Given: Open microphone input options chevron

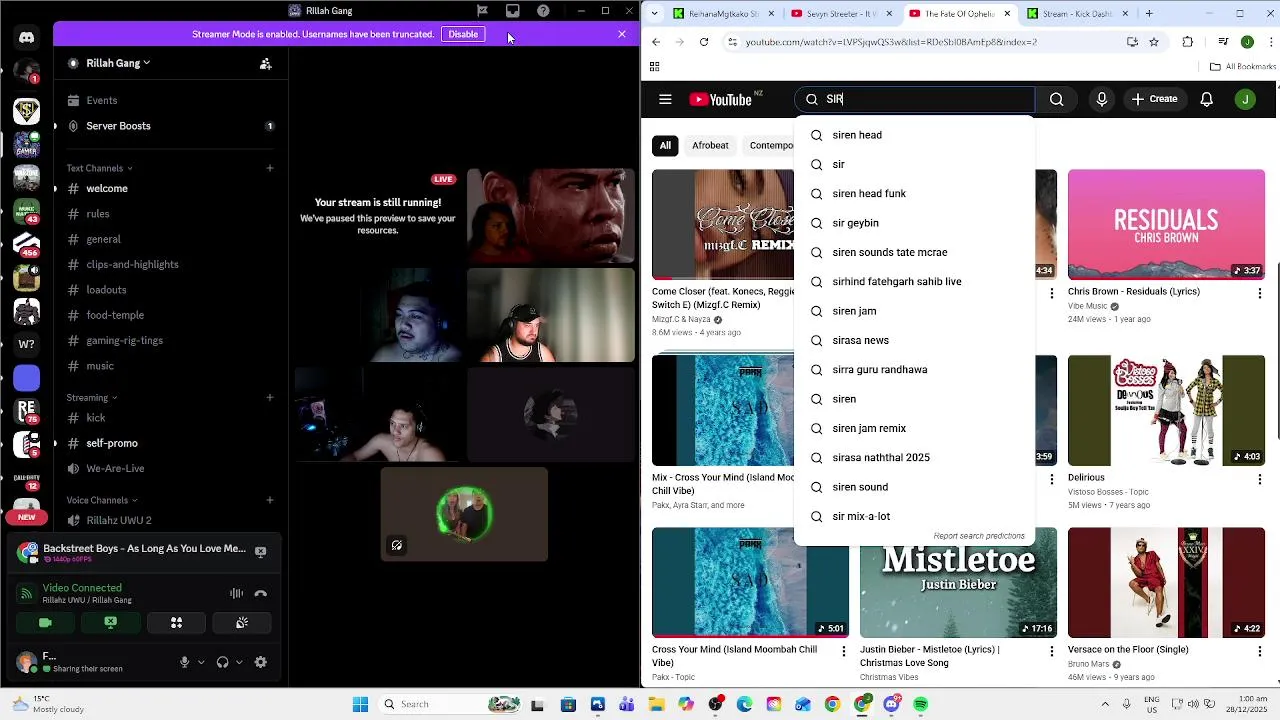Looking at the screenshot, I should 201,662.
